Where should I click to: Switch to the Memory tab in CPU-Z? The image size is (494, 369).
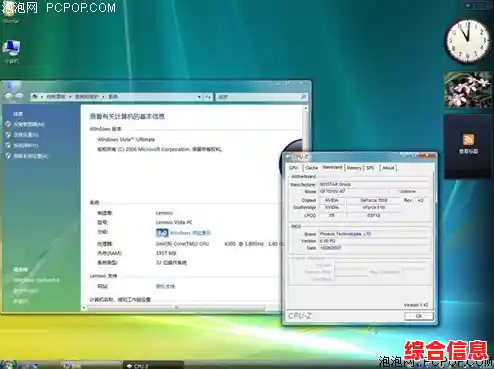354,168
